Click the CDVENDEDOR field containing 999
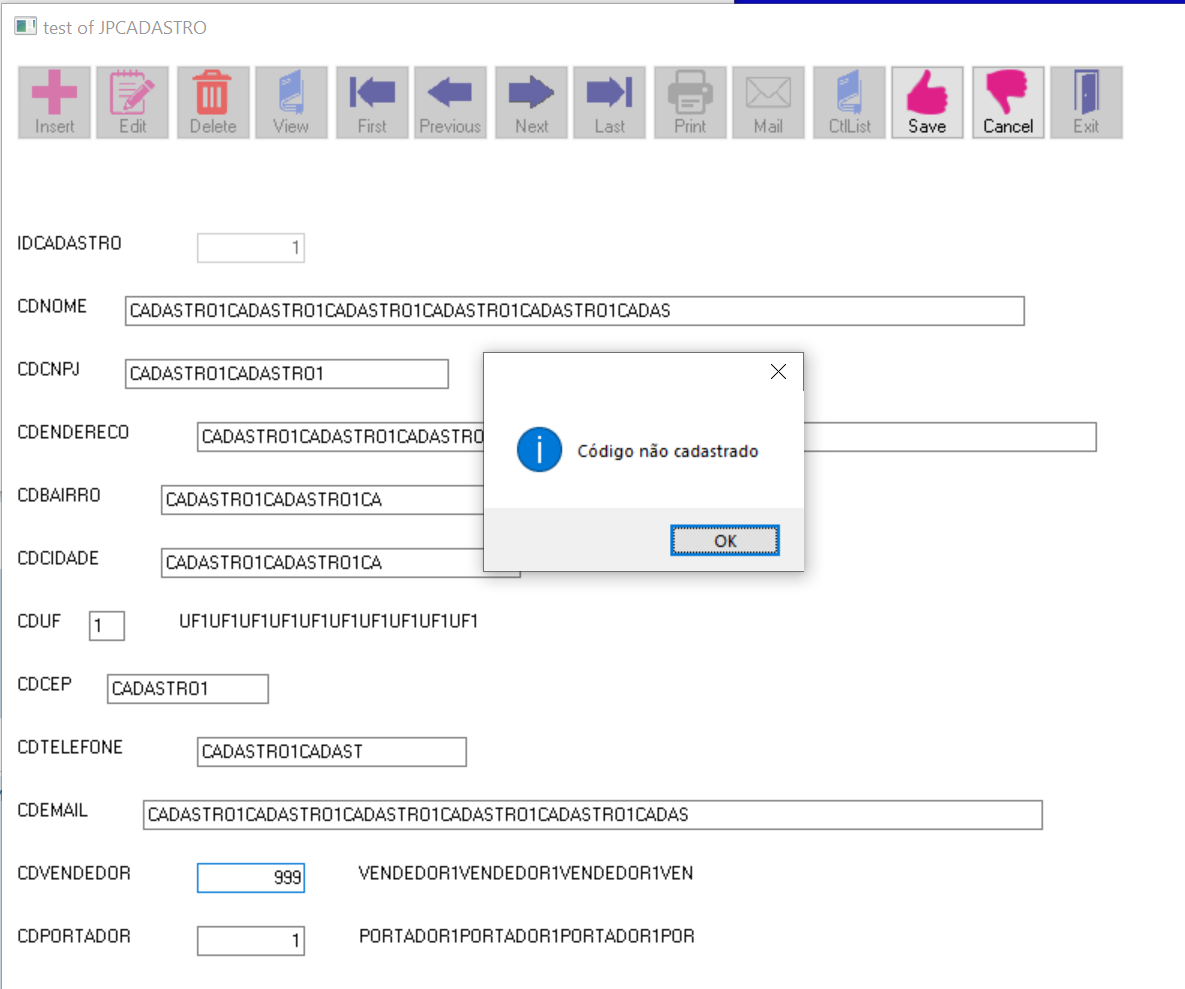 pyautogui.click(x=251, y=878)
